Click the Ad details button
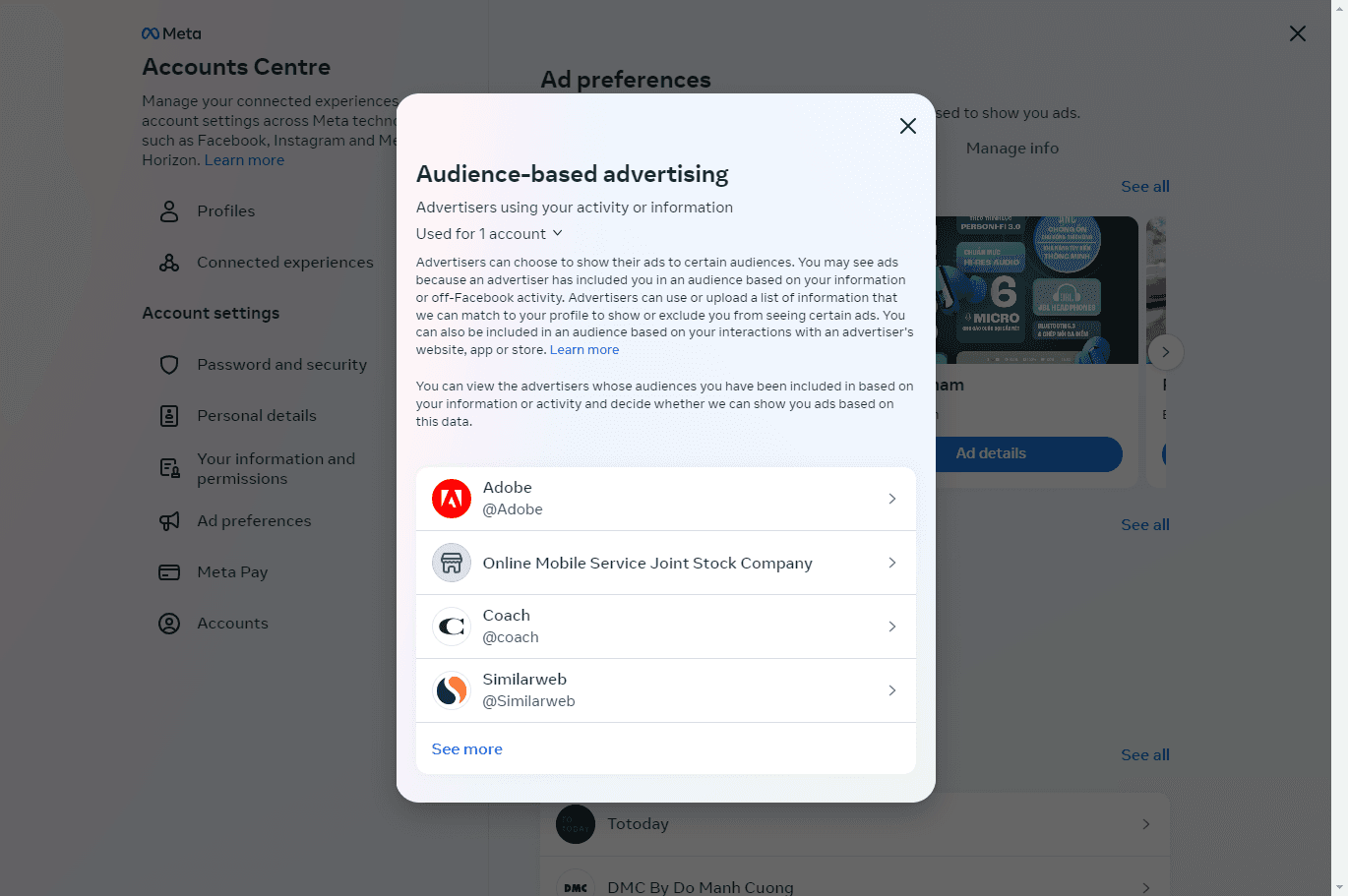The width and height of the screenshot is (1348, 896). (991, 453)
